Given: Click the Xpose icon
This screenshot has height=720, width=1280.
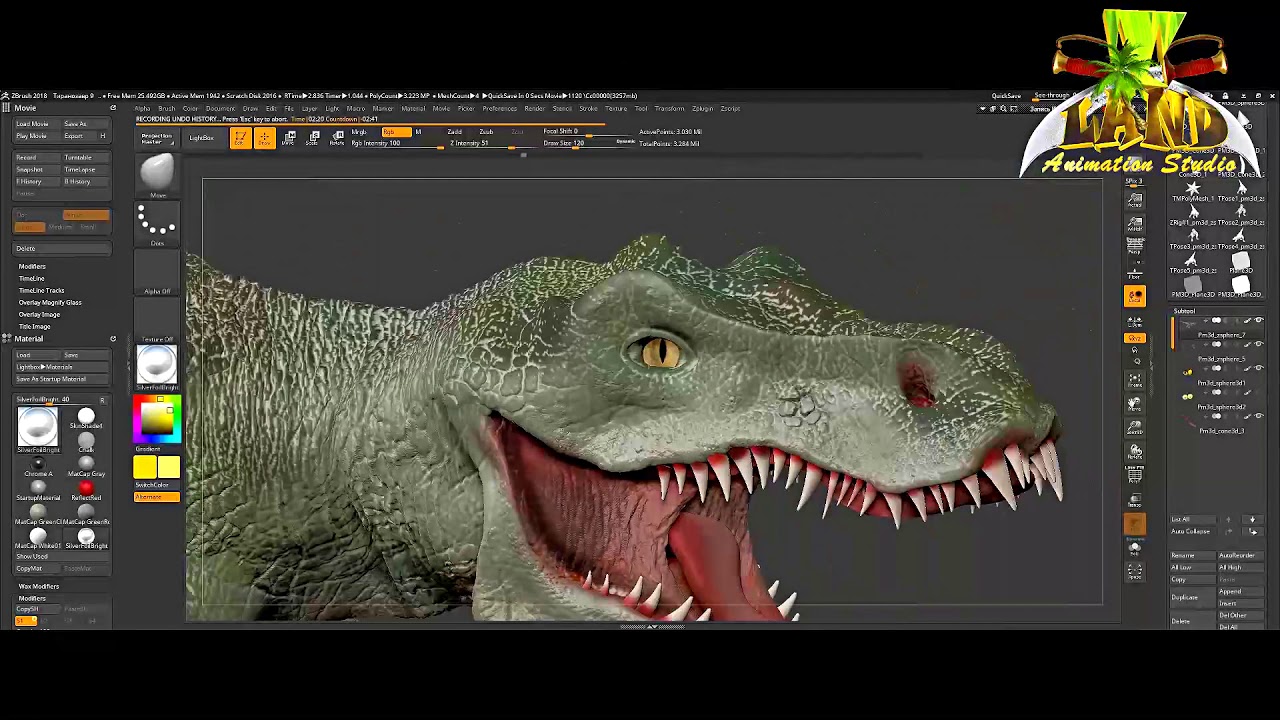Looking at the screenshot, I should 1135,572.
